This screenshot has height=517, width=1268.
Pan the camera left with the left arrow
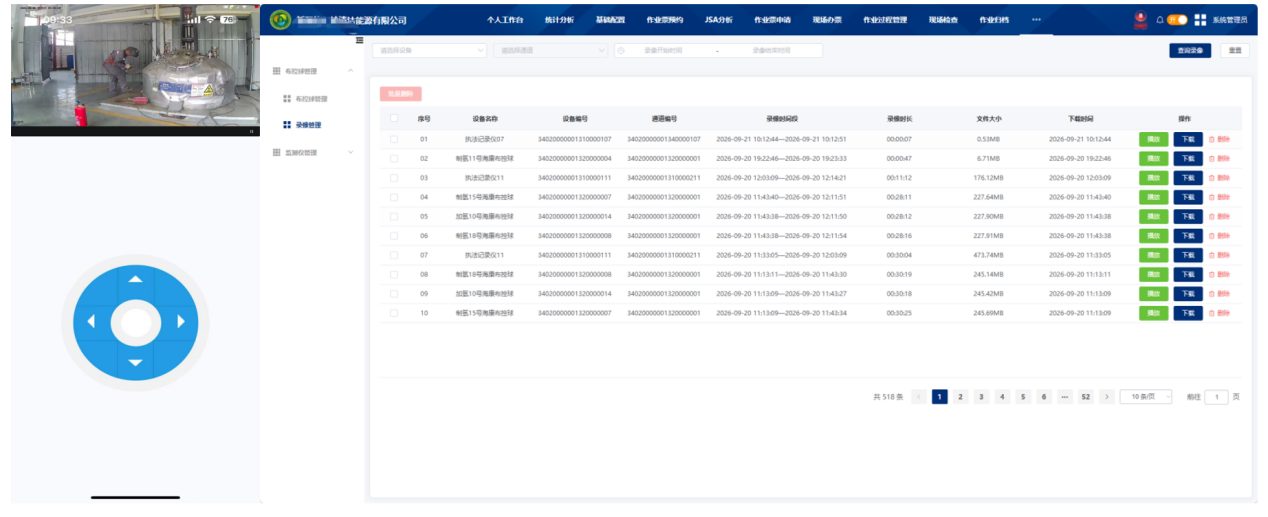click(91, 321)
